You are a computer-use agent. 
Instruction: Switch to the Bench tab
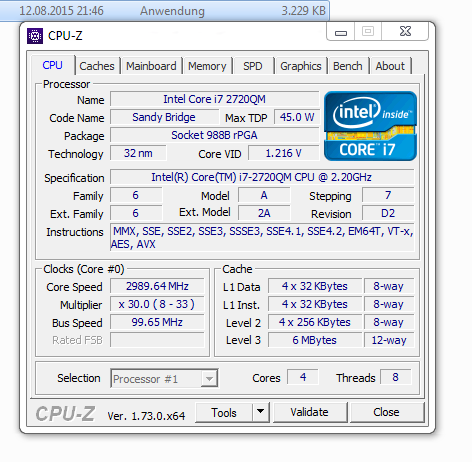click(348, 66)
